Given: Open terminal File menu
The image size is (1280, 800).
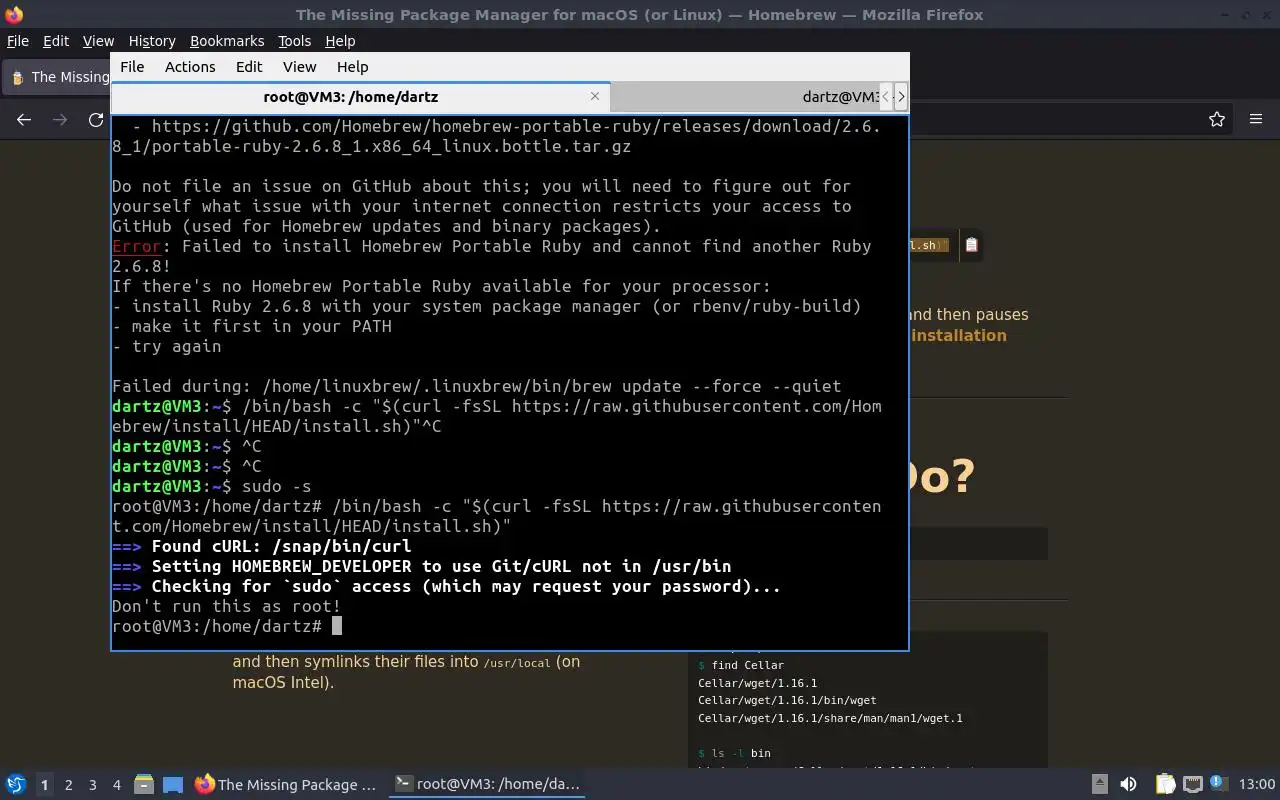Looking at the screenshot, I should click(x=132, y=67).
